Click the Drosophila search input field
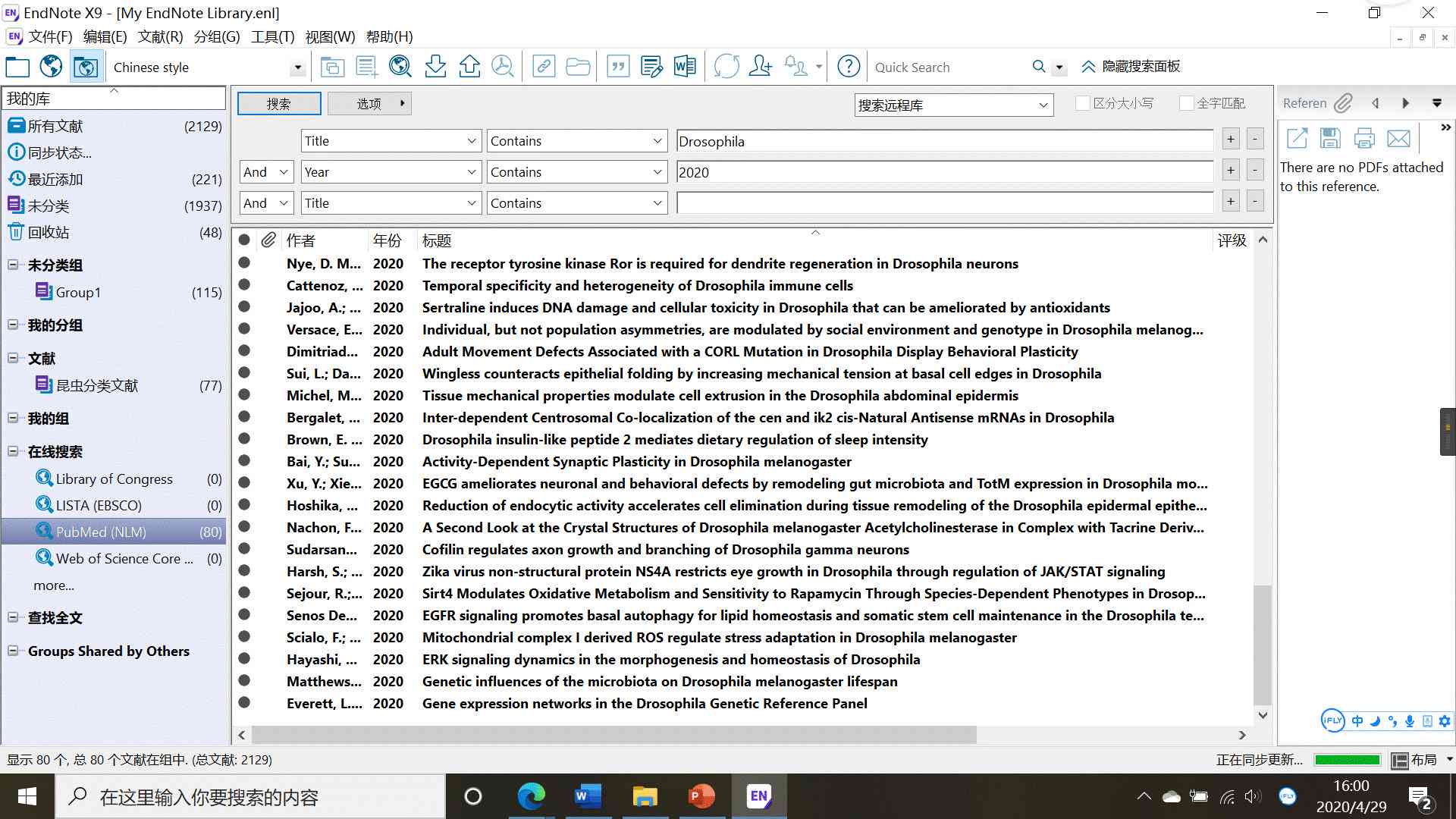Screen dimensions: 1456x819 [x=943, y=141]
